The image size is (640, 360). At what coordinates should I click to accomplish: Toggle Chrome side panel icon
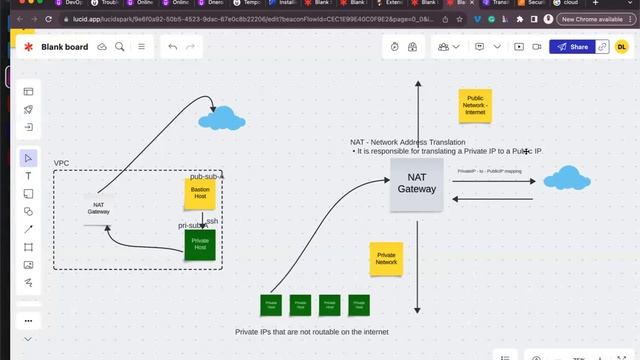pos(534,19)
